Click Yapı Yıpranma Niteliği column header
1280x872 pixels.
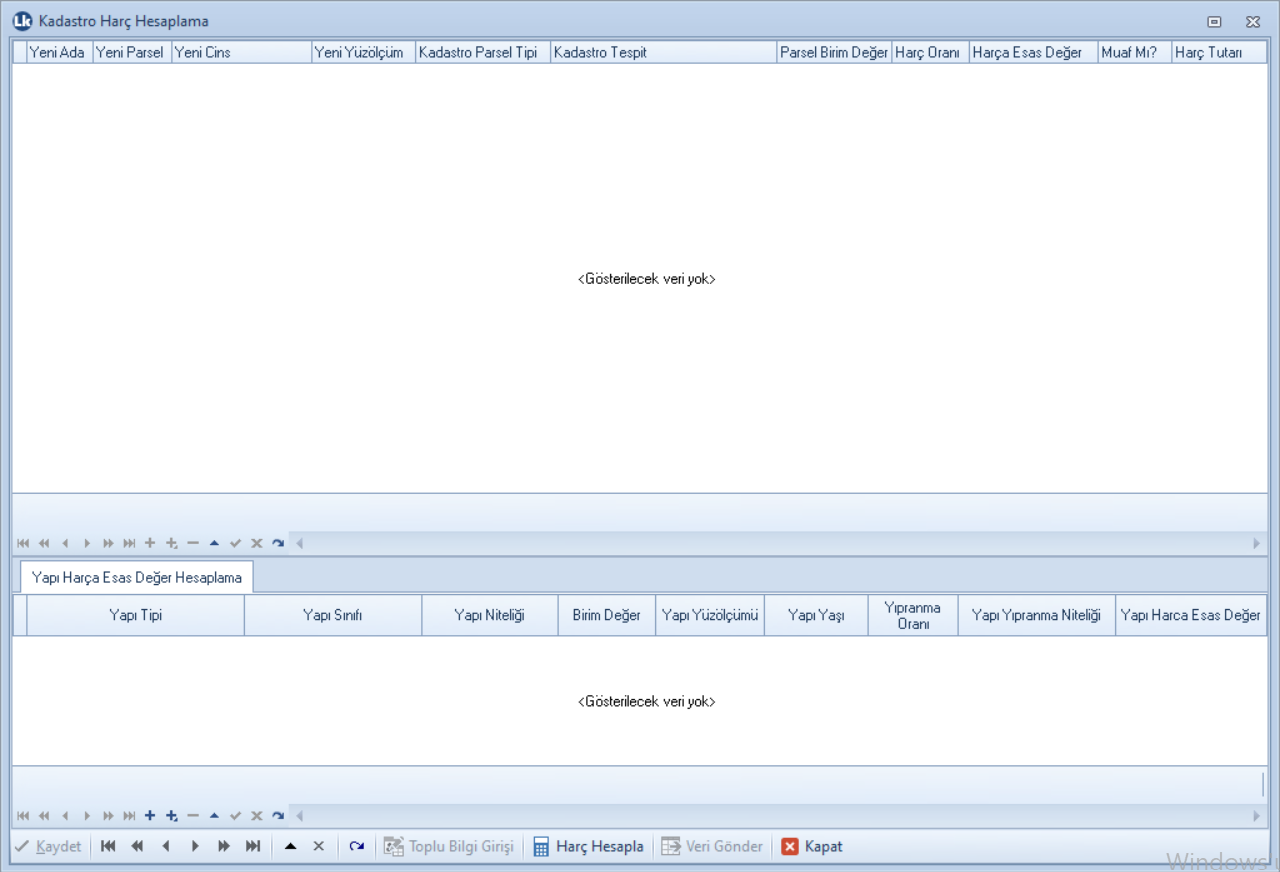(x=1037, y=615)
